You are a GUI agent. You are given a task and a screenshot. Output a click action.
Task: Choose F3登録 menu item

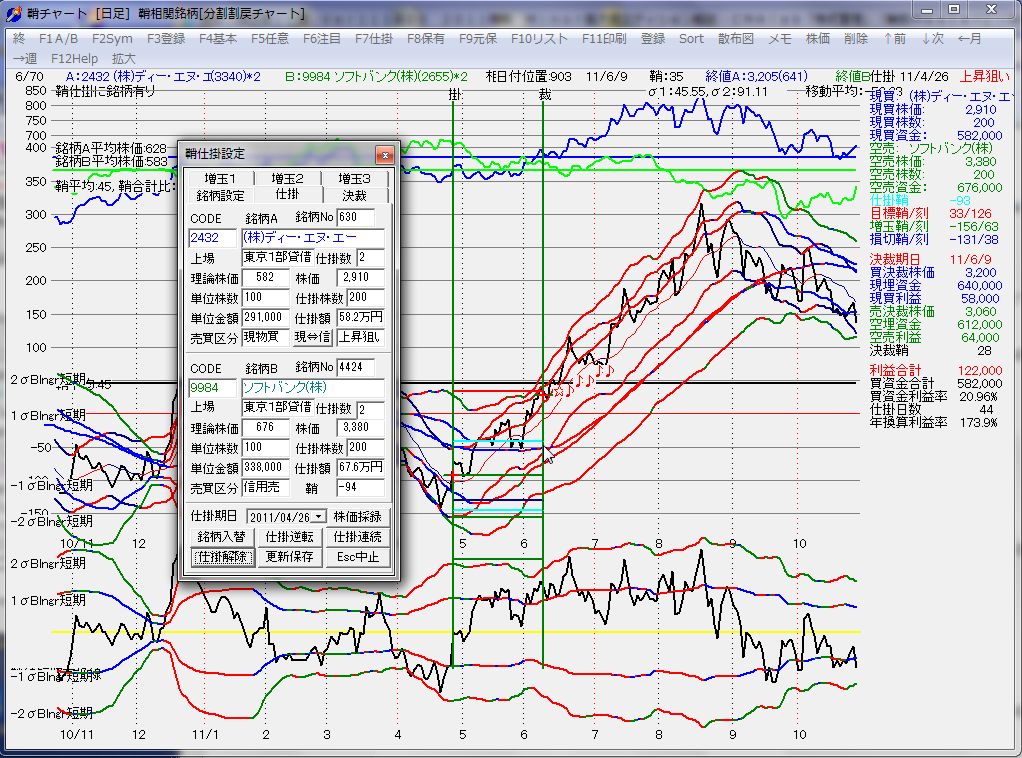pyautogui.click(x=166, y=38)
